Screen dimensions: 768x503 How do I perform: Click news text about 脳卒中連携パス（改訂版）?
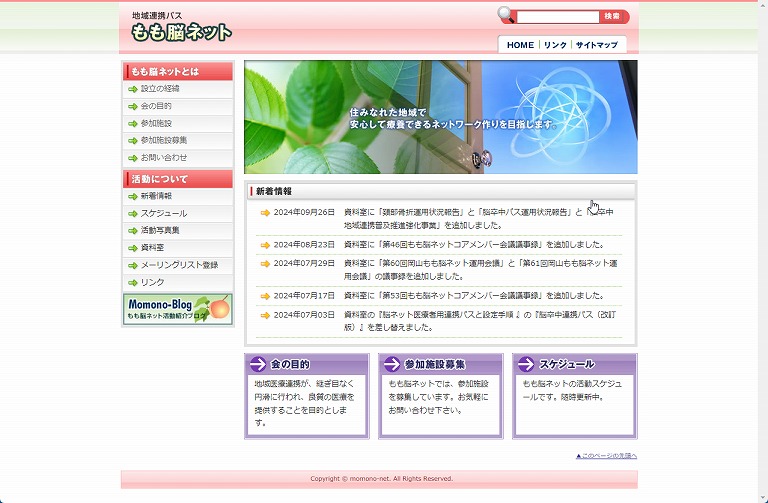pyautogui.click(x=480, y=321)
